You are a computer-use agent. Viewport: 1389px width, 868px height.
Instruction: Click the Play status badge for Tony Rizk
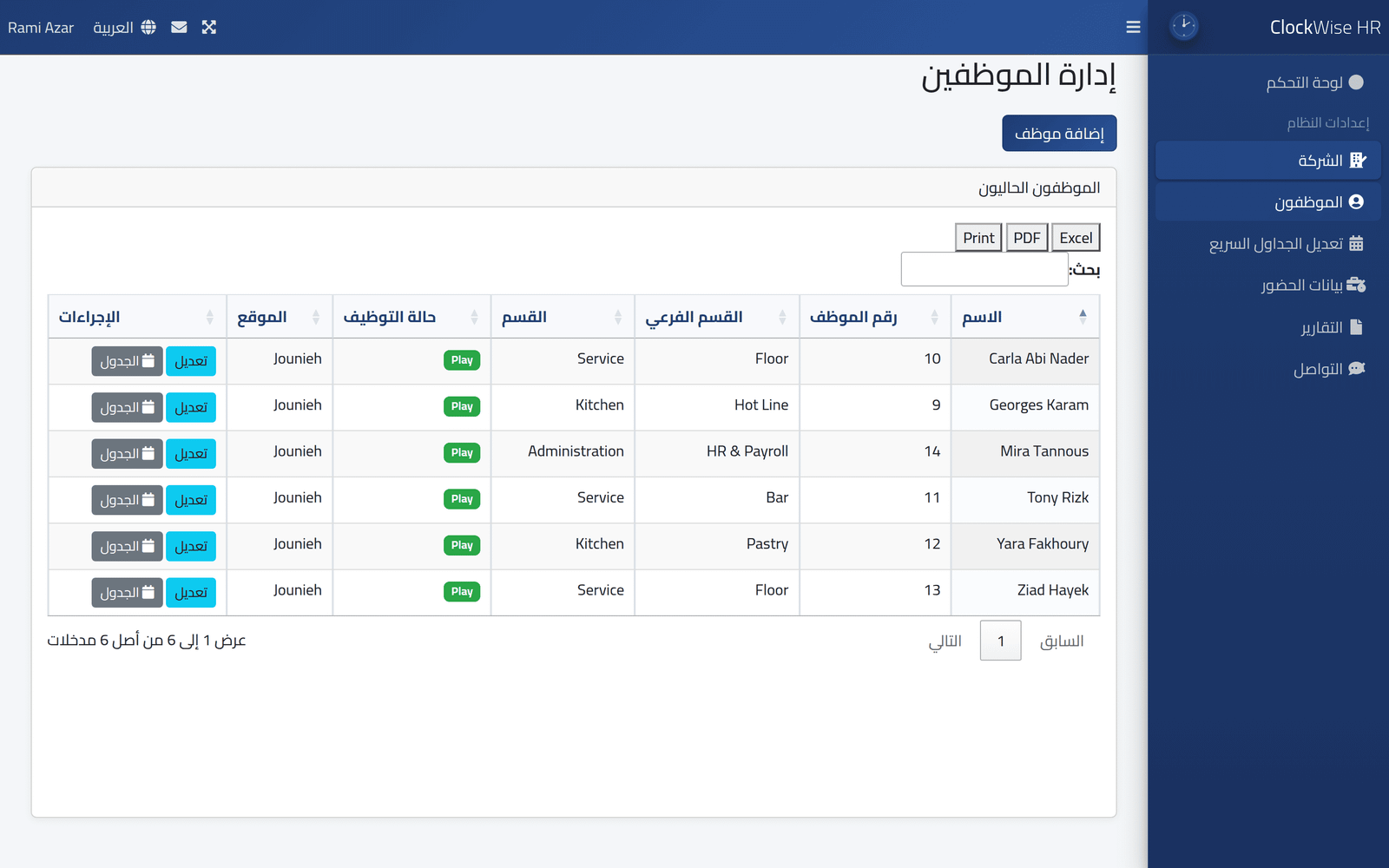(462, 499)
